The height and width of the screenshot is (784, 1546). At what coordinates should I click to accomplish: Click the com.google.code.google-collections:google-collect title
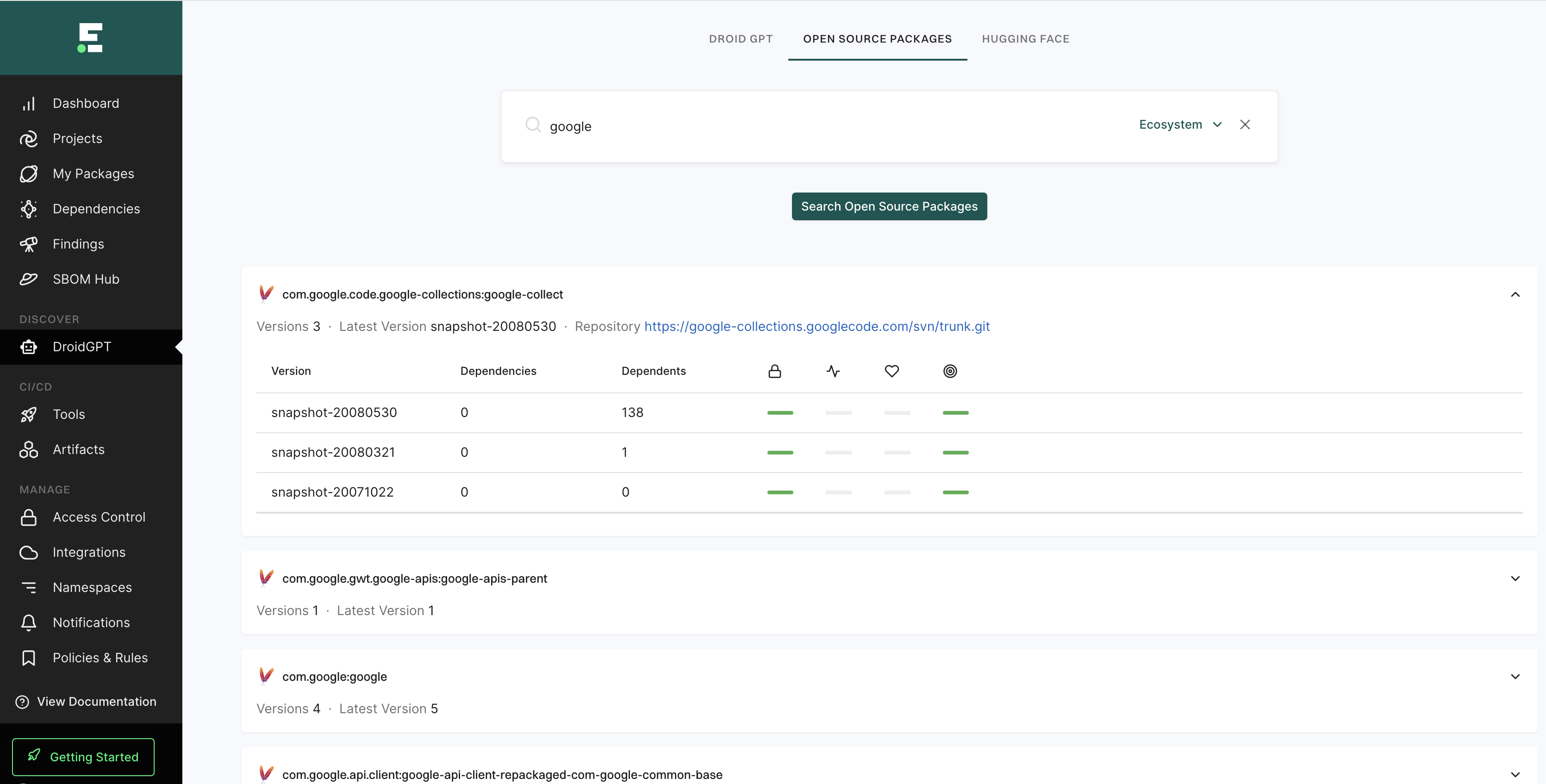click(x=423, y=294)
